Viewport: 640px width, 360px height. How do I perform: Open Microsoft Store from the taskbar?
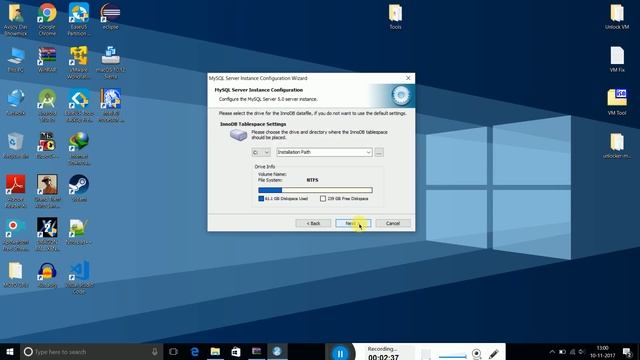[236, 351]
